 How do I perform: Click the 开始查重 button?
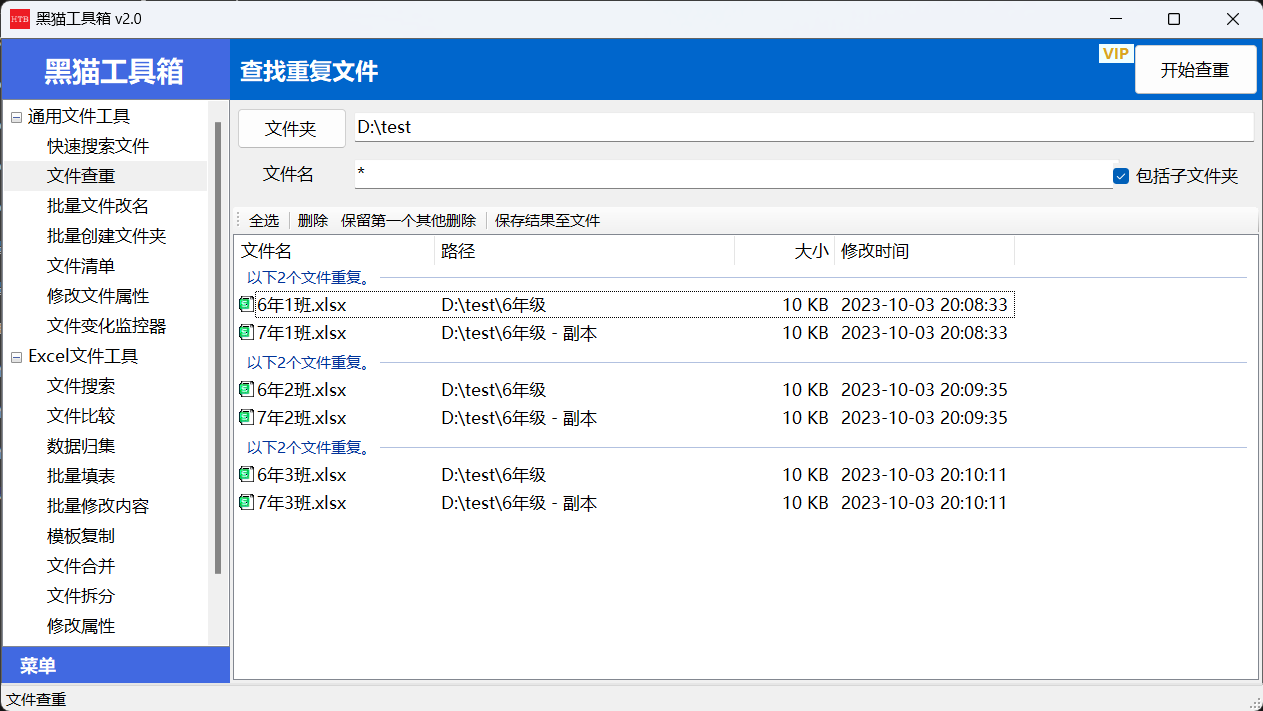tap(1195, 70)
